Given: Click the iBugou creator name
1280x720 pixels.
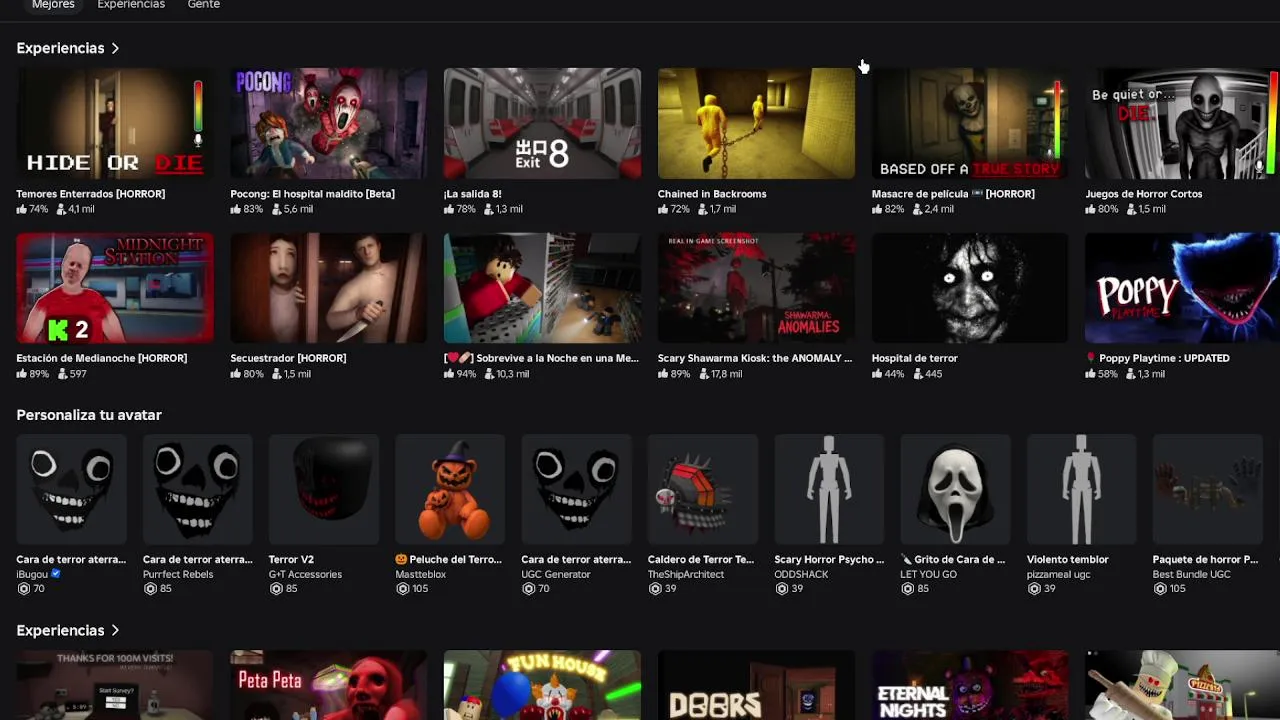Looking at the screenshot, I should tap(33, 574).
